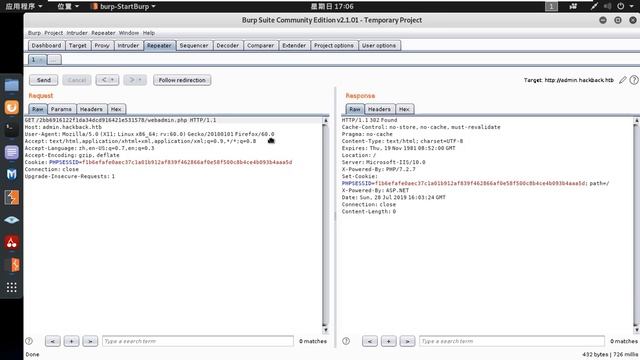Viewport: 640px width, 360px height.
Task: Open the orange knife dock icon
Action: click(x=11, y=265)
